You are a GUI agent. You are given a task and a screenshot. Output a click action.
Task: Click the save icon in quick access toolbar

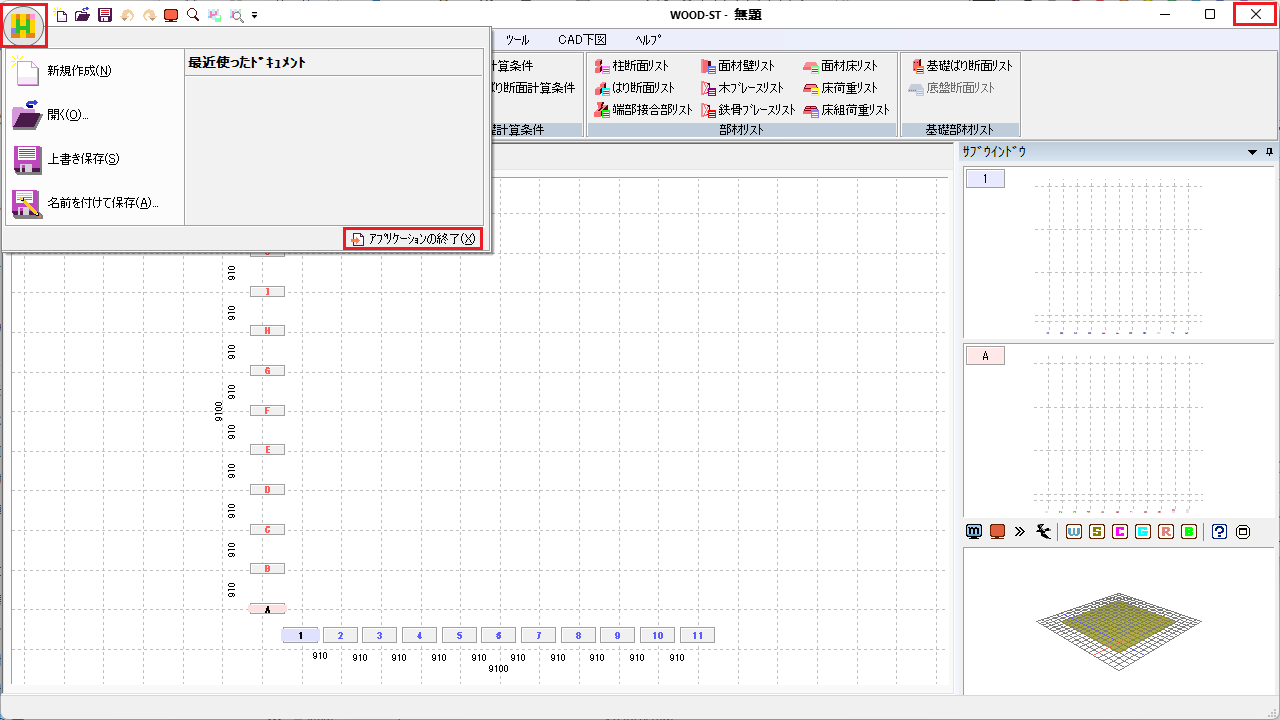click(x=105, y=15)
